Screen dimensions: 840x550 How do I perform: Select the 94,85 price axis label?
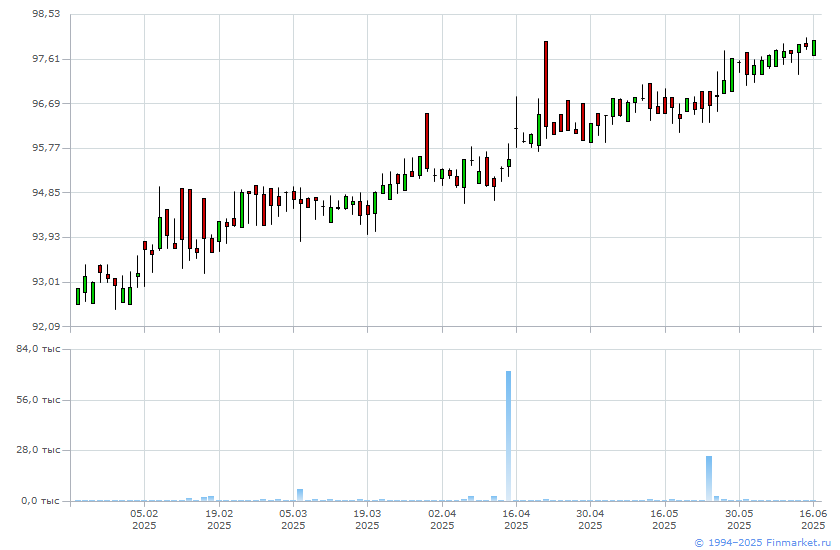tap(47, 192)
